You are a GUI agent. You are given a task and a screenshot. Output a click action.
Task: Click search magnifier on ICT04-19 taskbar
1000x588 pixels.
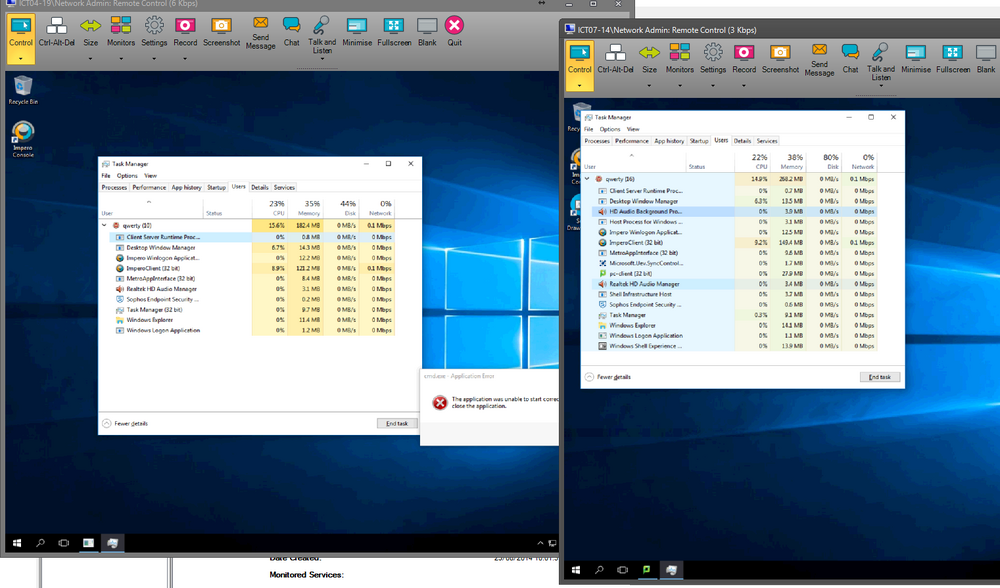(40, 543)
